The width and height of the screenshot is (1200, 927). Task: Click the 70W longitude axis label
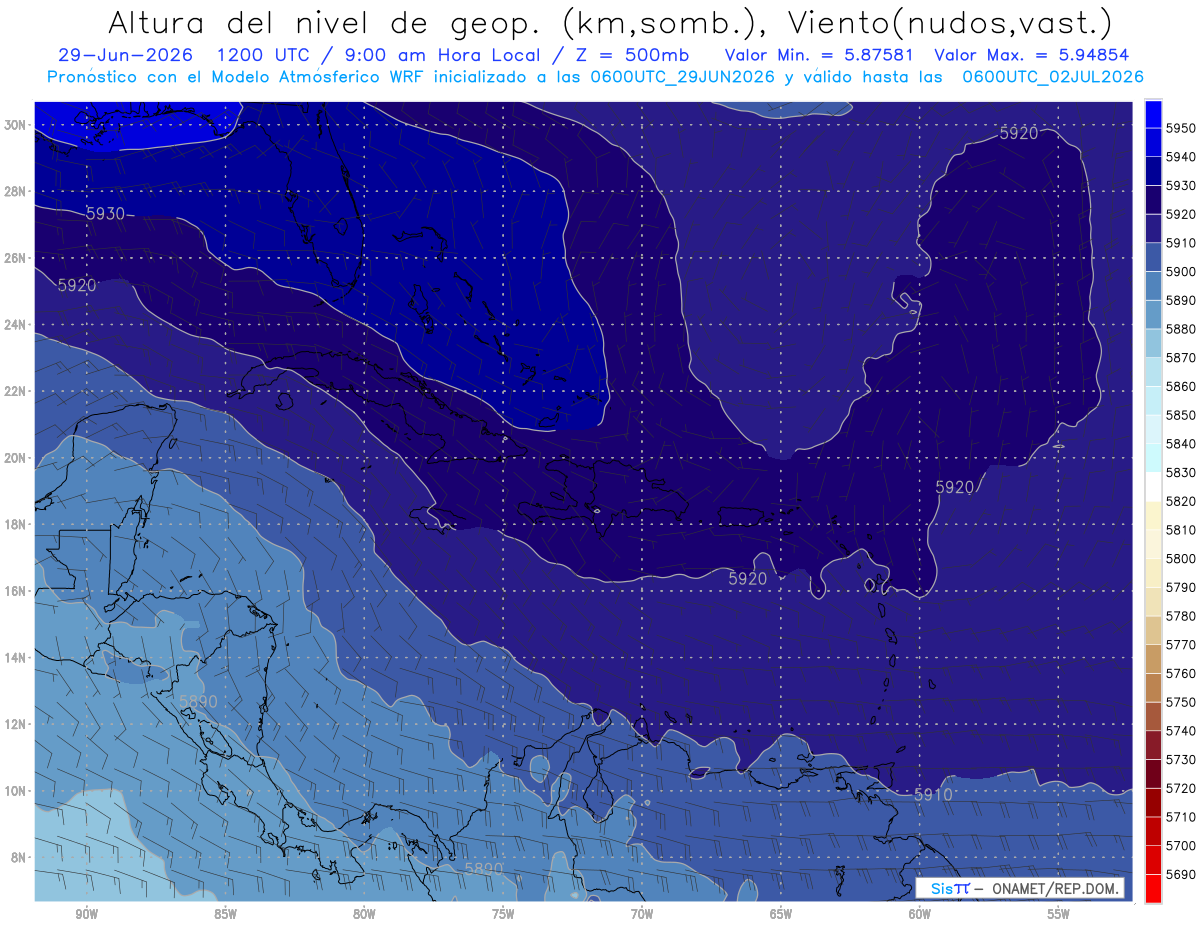click(x=642, y=915)
